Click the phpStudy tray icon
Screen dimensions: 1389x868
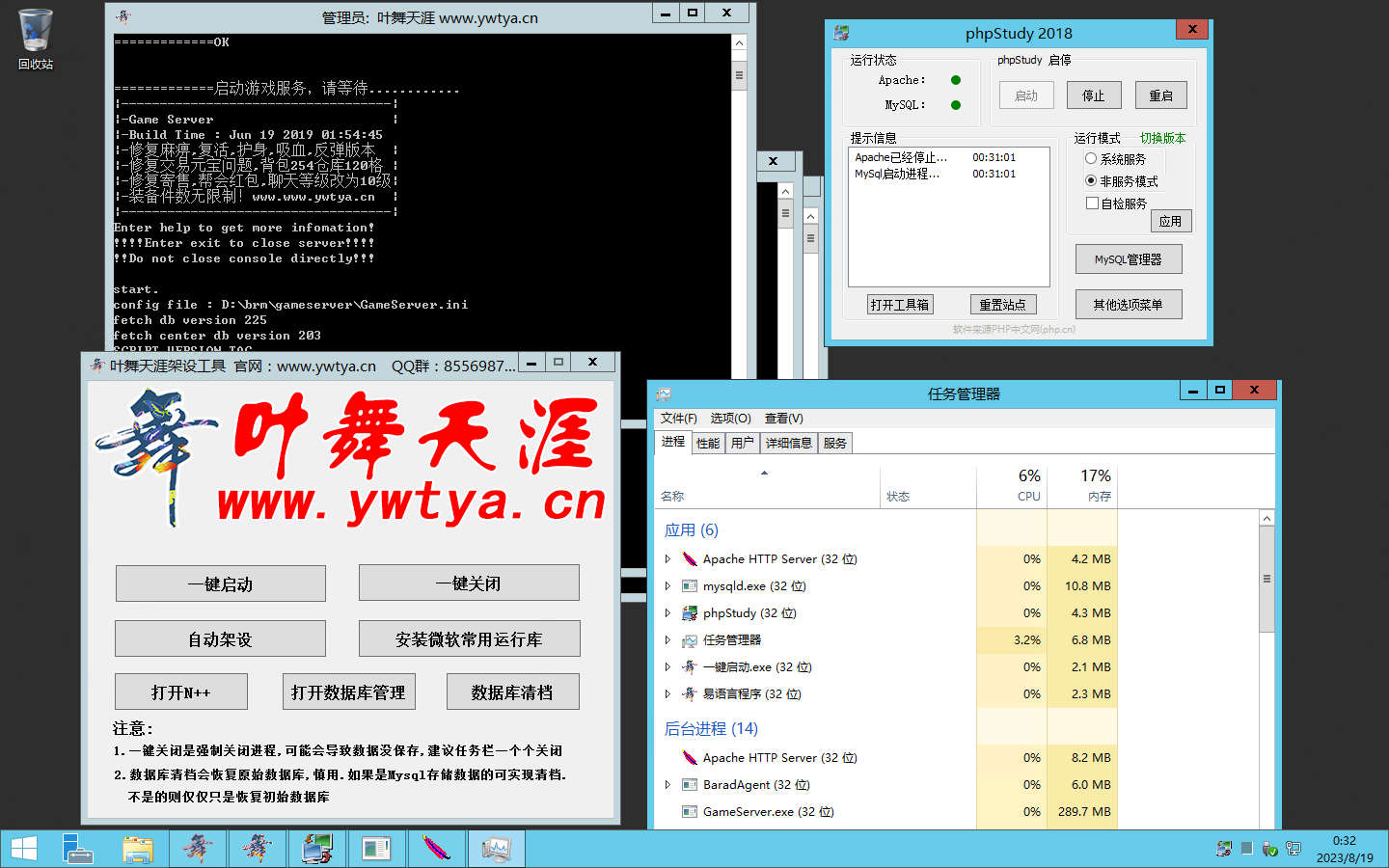(1224, 849)
